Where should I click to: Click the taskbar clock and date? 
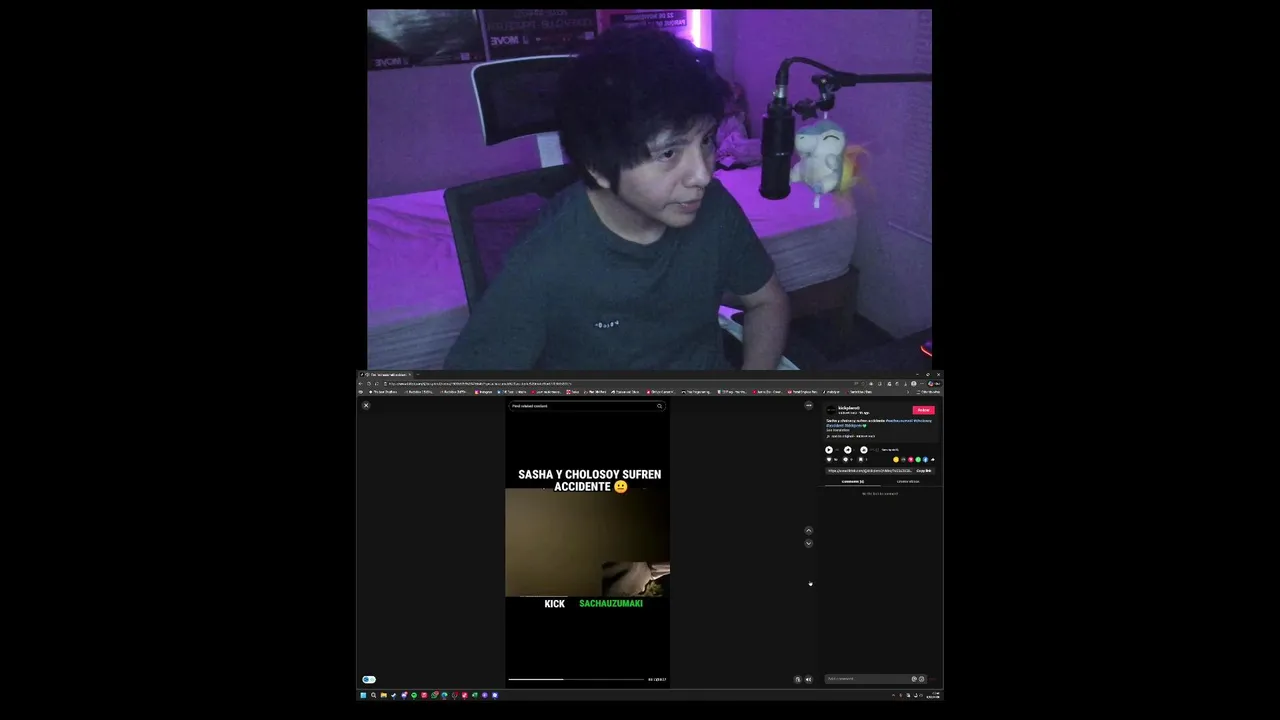click(x=934, y=695)
